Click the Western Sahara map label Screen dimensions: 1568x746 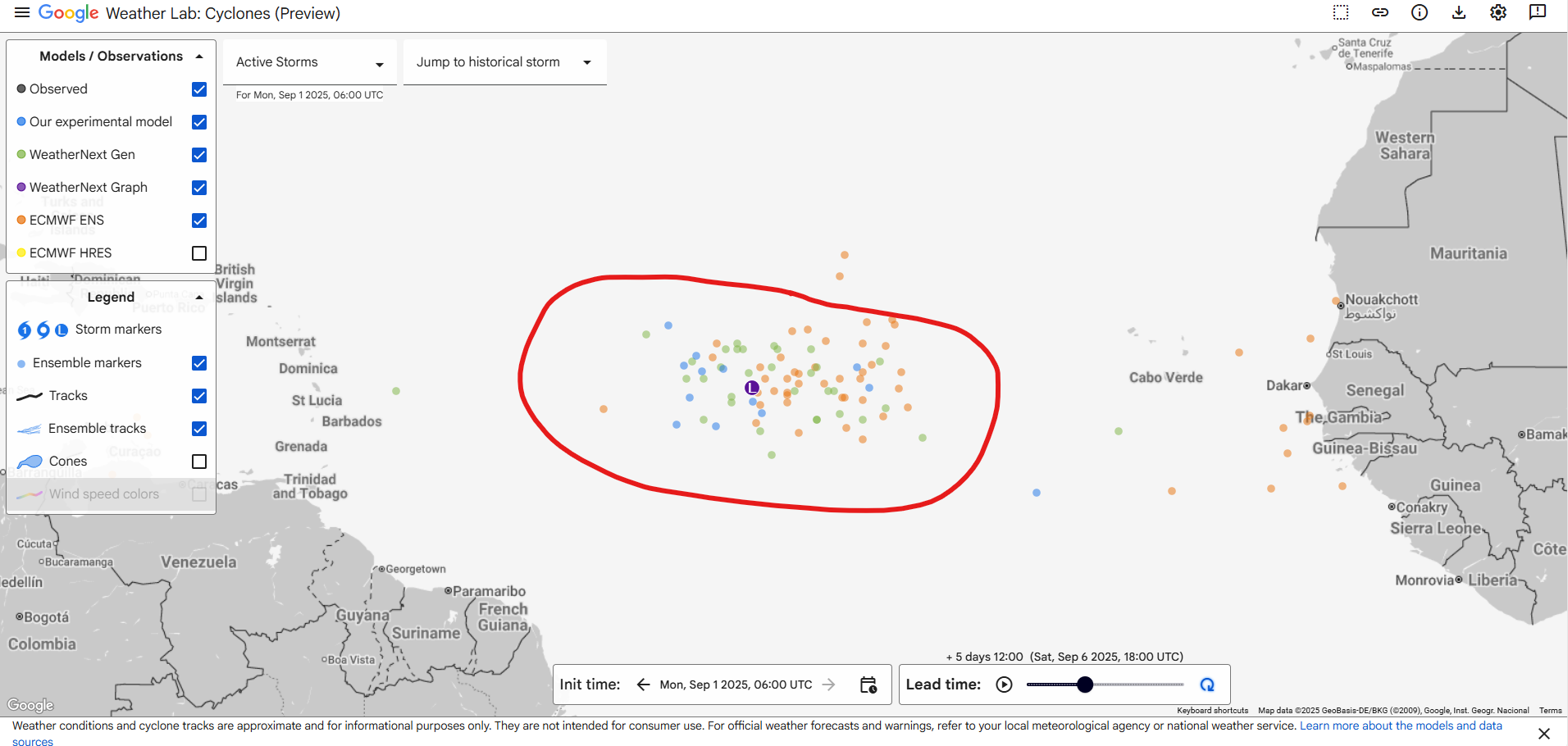click(1405, 146)
